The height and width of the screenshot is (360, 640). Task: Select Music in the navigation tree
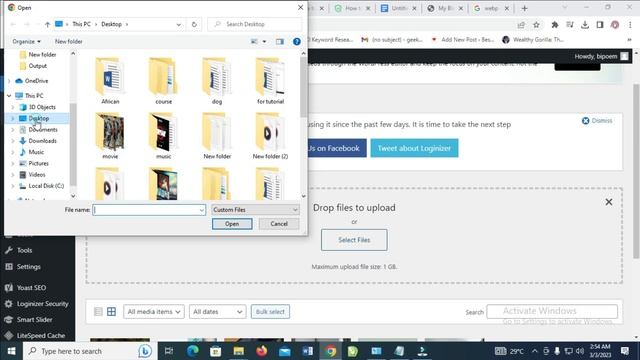point(36,152)
